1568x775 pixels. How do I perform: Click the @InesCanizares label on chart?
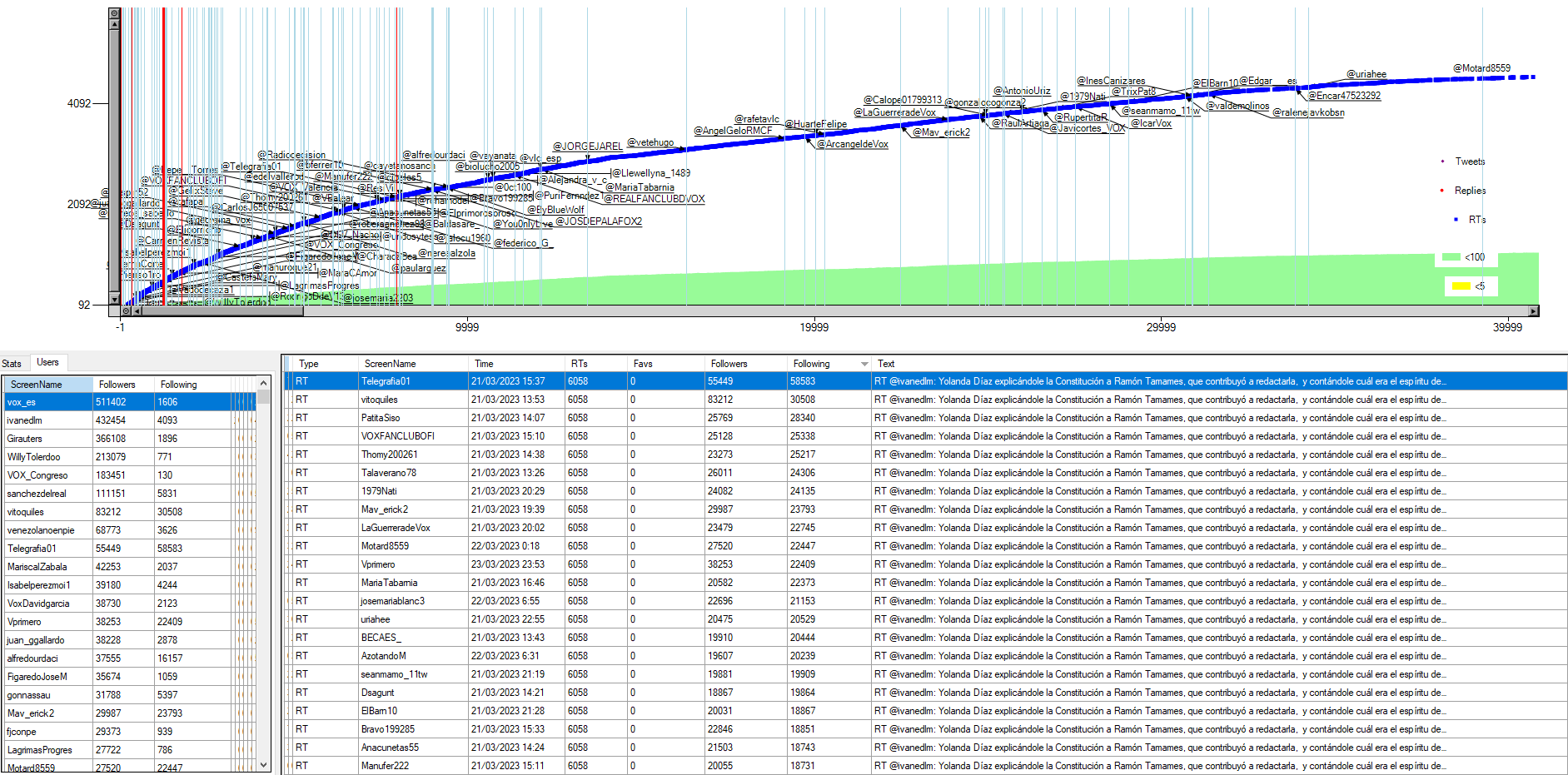(x=1111, y=81)
